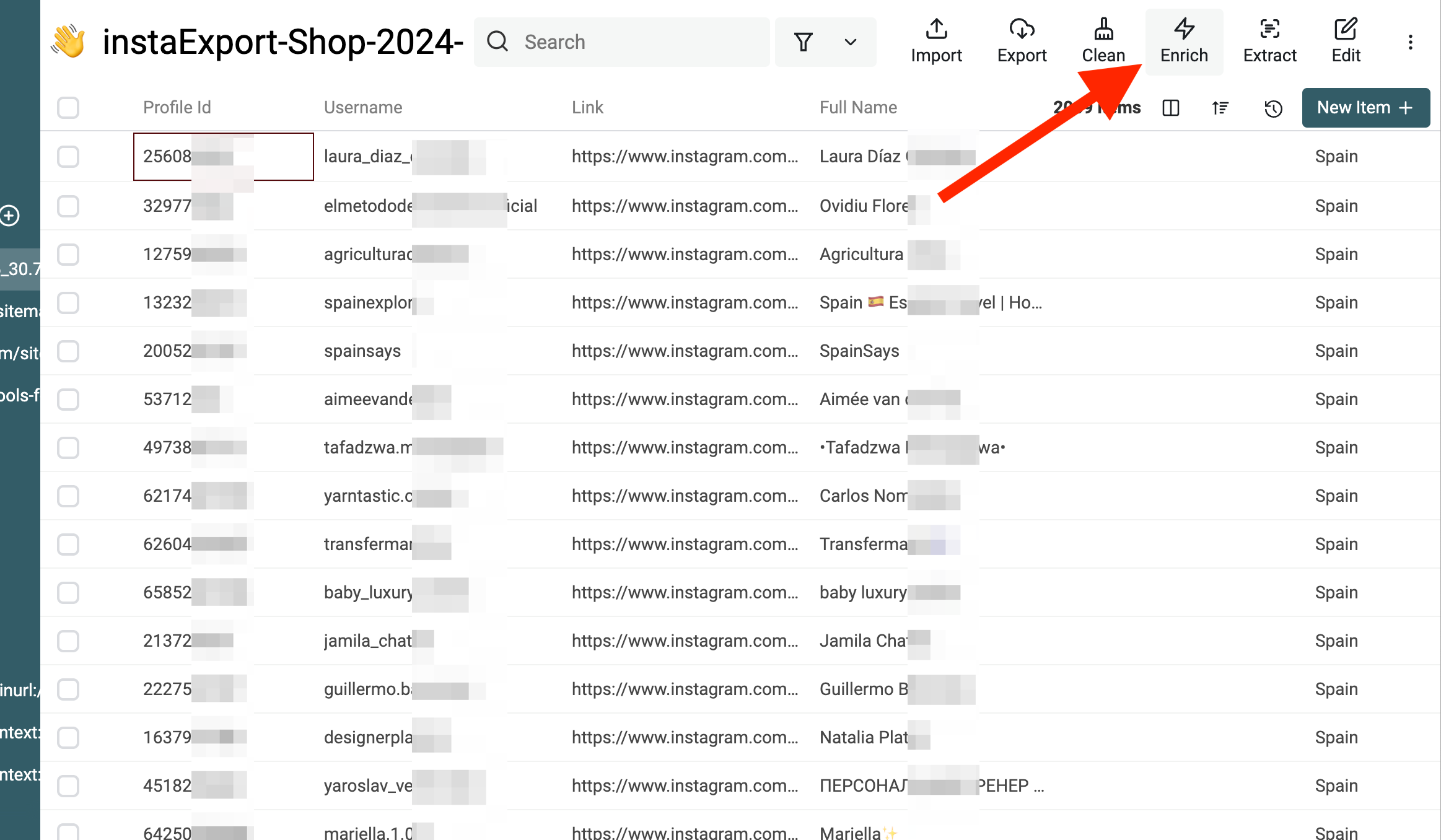This screenshot has height=840, width=1441.
Task: Open the spainexplor Instagram link
Action: (x=685, y=302)
